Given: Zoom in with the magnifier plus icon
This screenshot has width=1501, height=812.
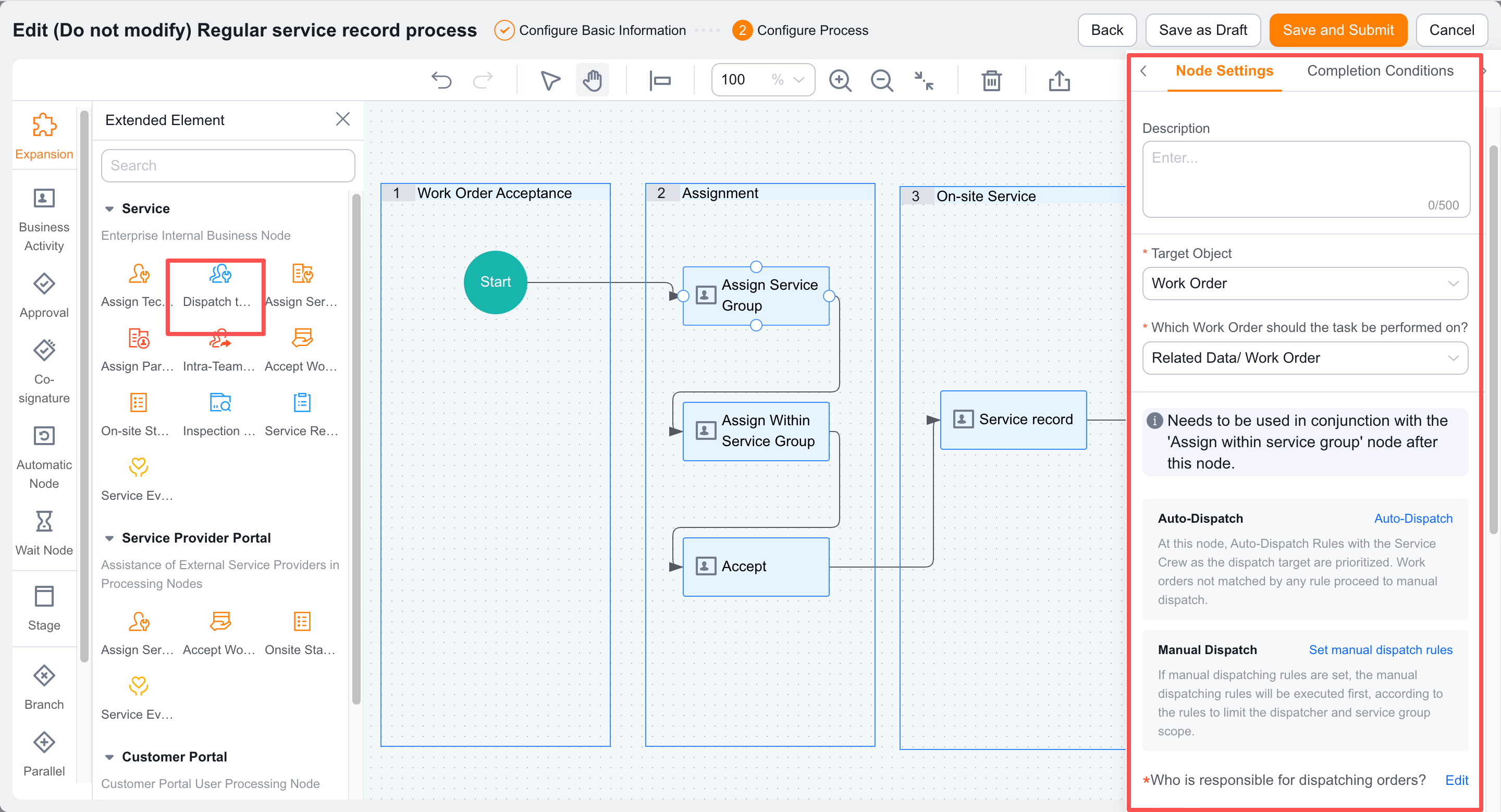Looking at the screenshot, I should coord(840,80).
